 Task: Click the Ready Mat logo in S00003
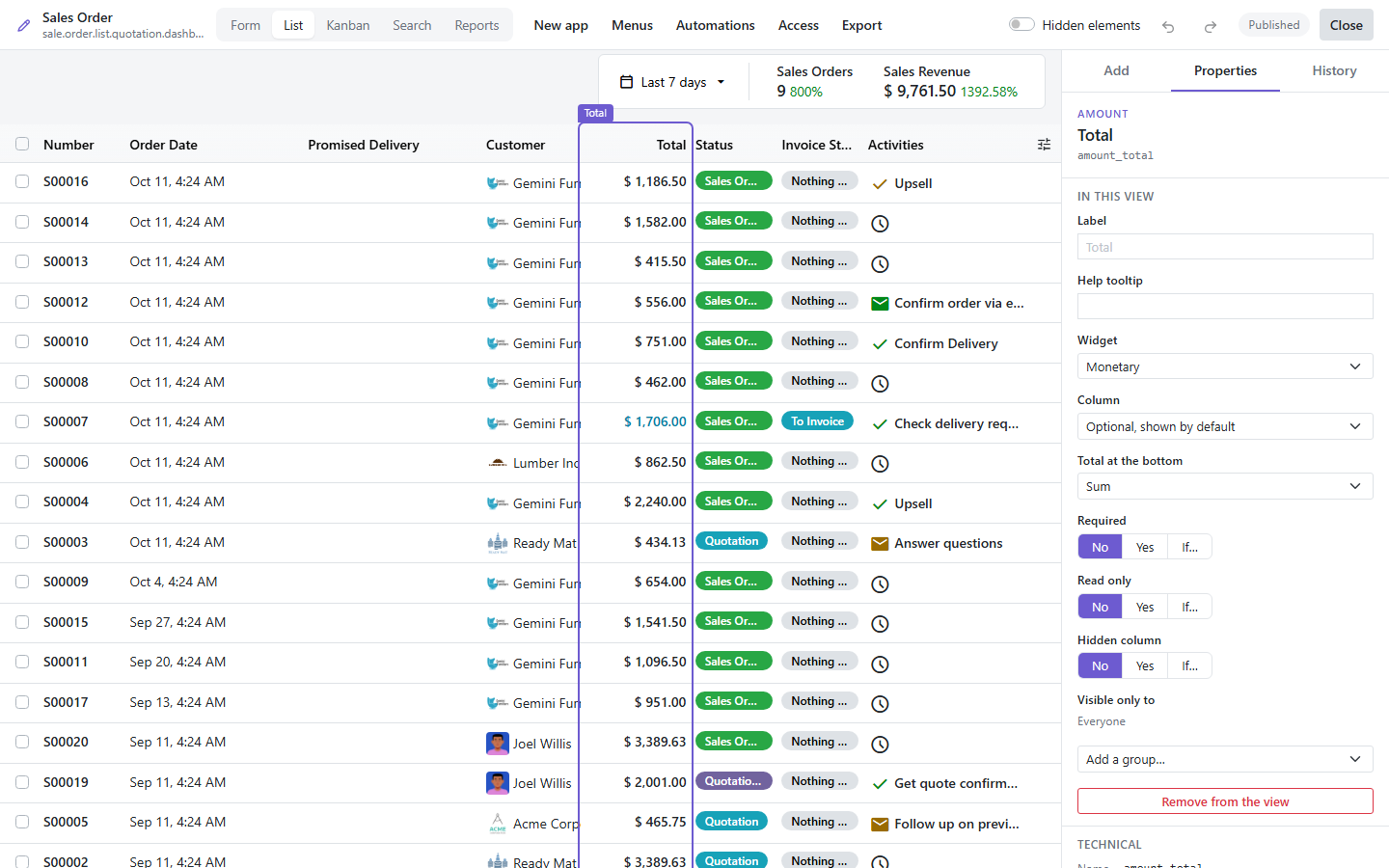[x=498, y=543]
